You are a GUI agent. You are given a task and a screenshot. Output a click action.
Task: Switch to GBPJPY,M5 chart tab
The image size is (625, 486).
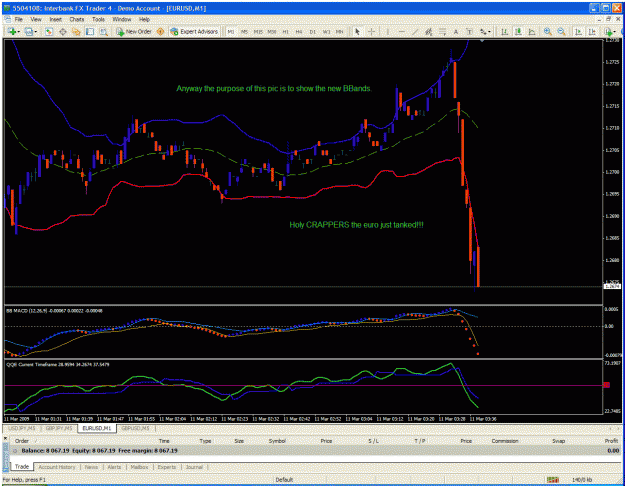59,428
